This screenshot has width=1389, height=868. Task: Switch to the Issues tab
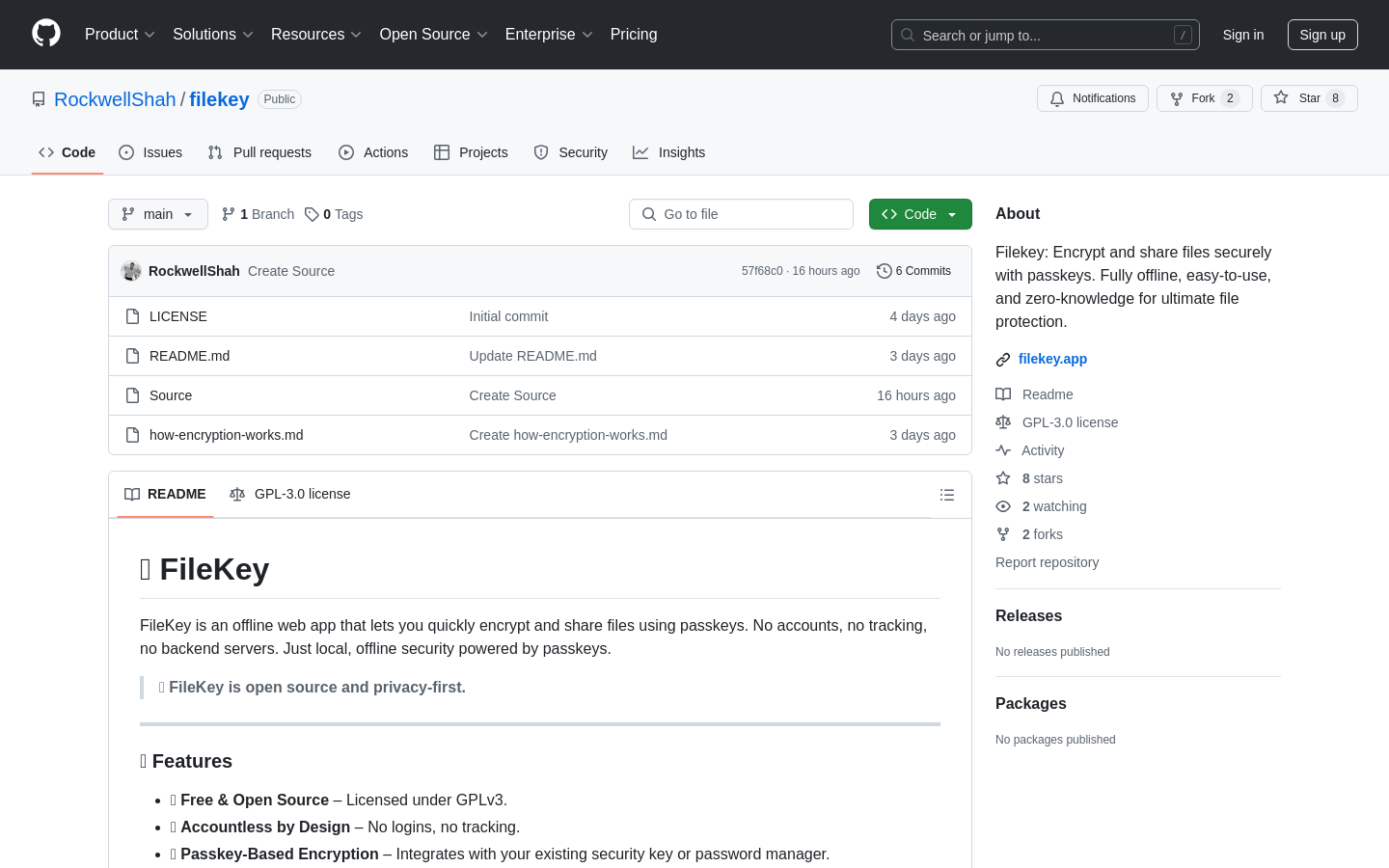click(150, 152)
